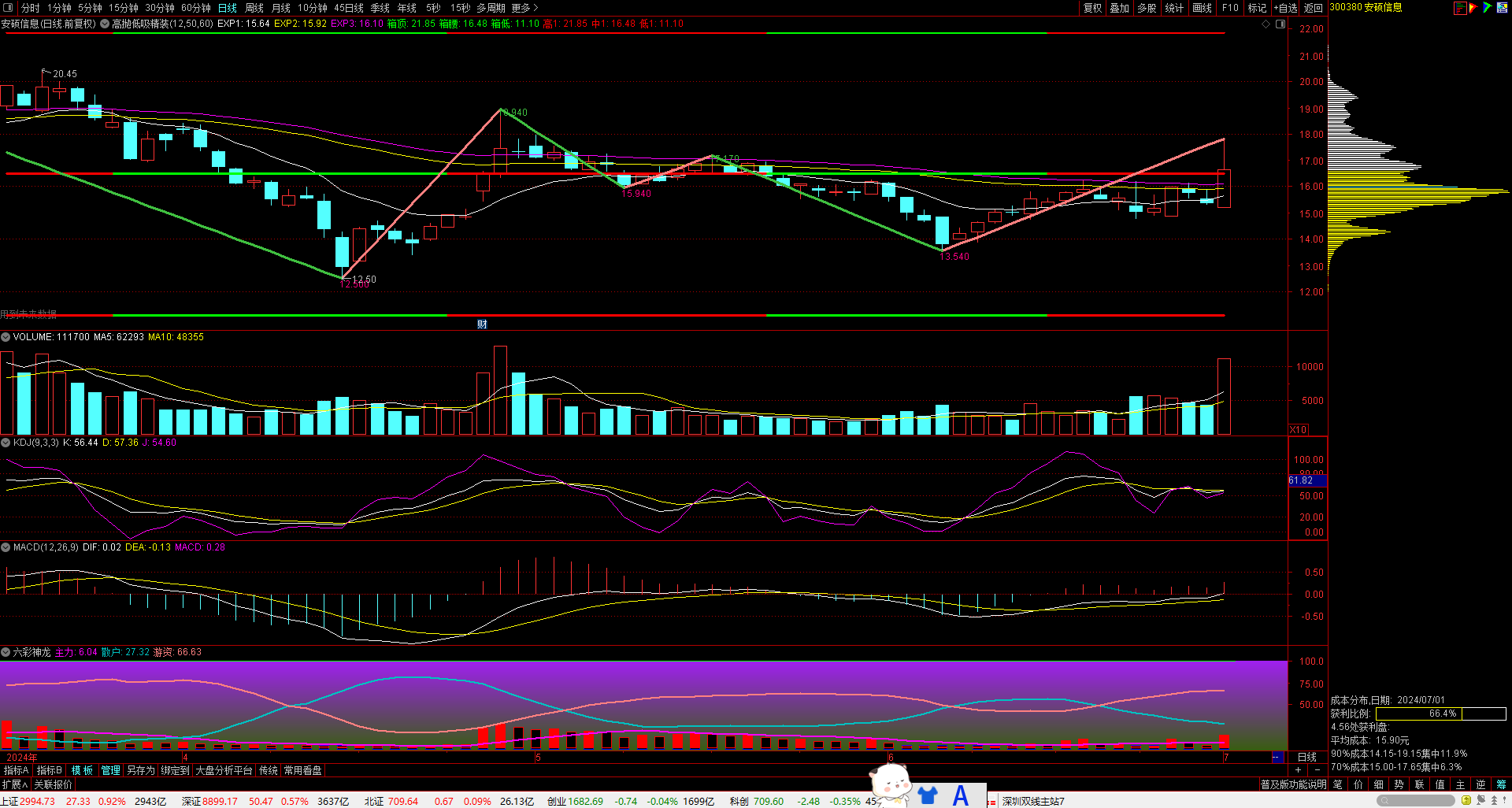
Task: Click the 获利比例 66.4% progress bar
Action: tap(1440, 713)
